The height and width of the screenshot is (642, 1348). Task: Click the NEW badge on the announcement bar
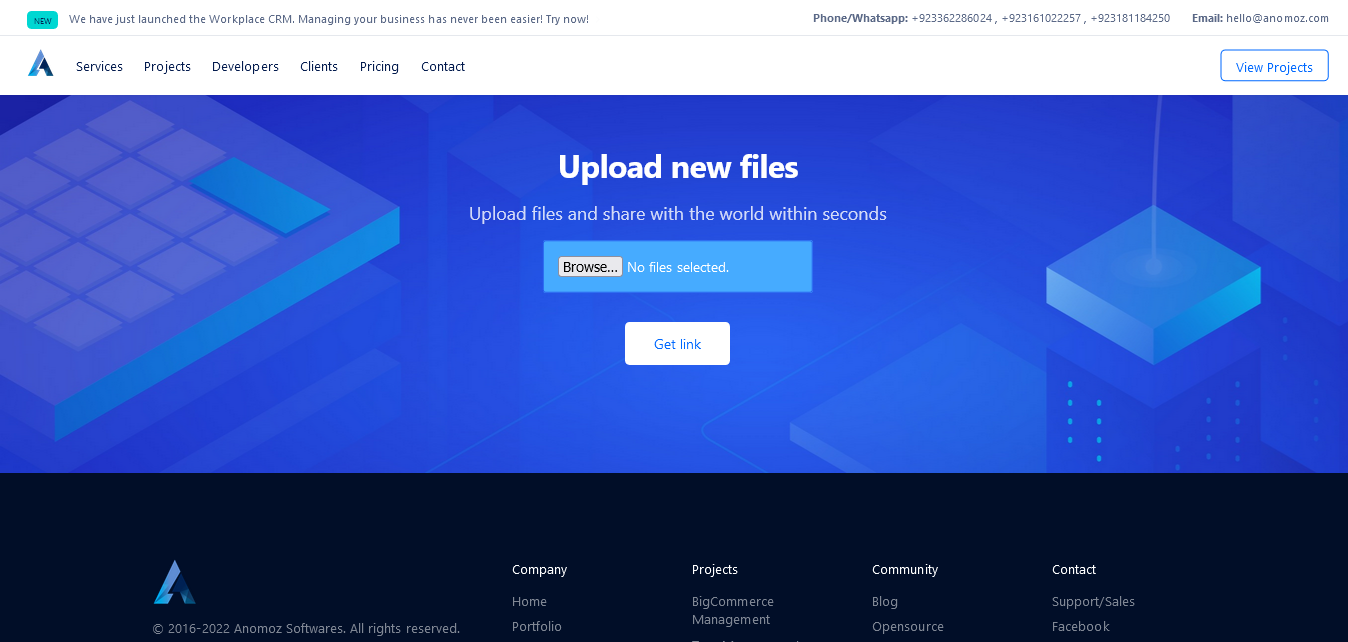[42, 18]
